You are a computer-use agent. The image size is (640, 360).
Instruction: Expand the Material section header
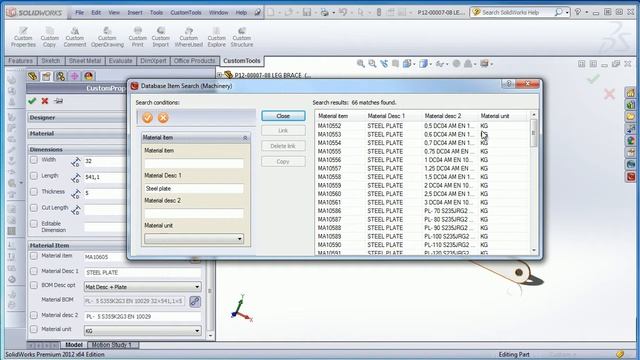(77, 133)
